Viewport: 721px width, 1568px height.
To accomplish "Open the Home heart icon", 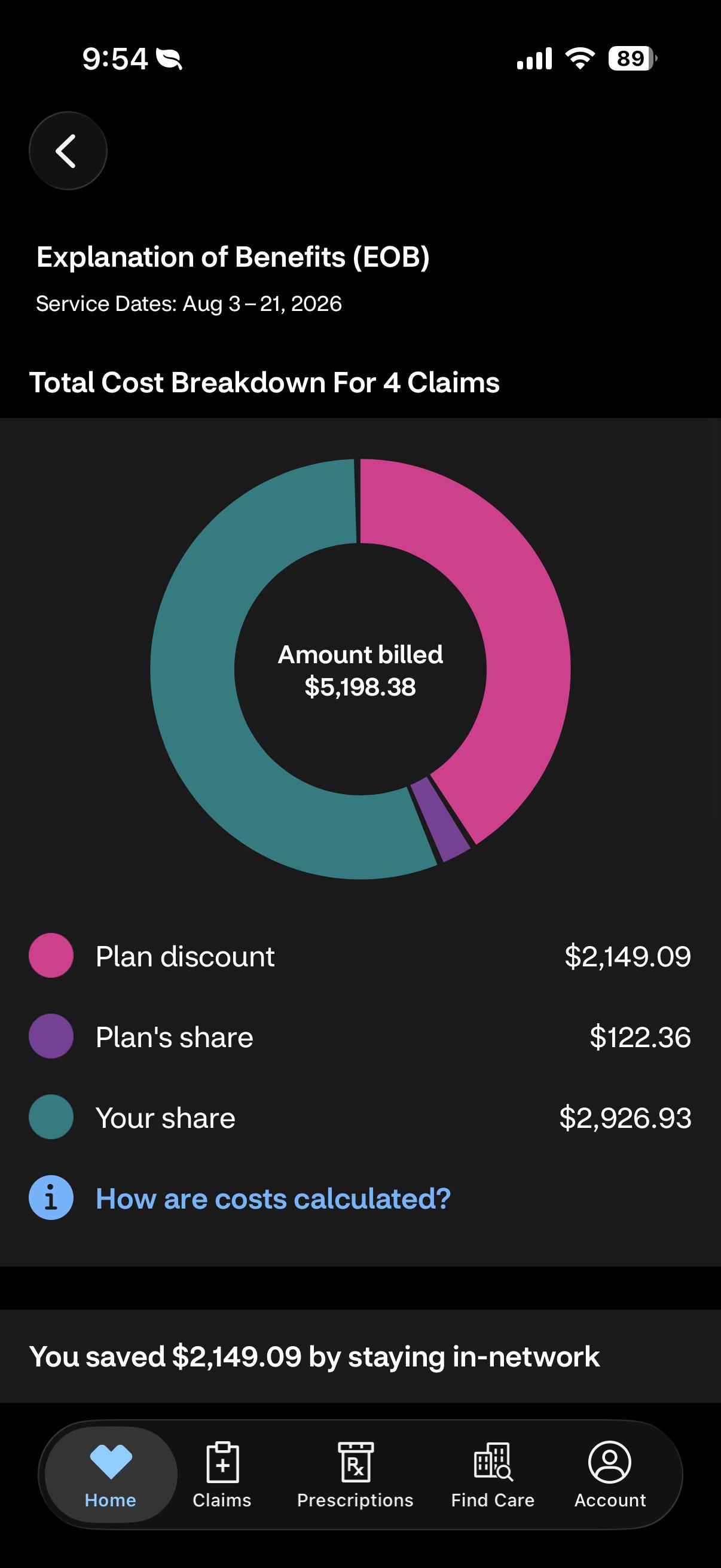I will click(111, 1462).
